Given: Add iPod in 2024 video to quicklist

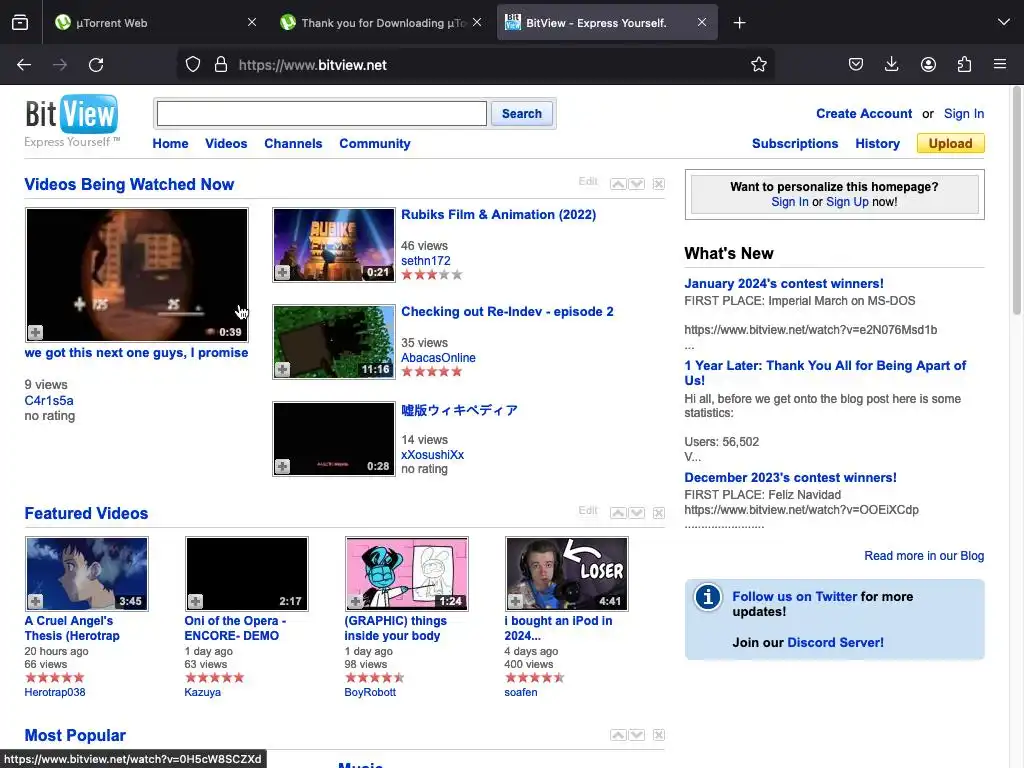Looking at the screenshot, I should pos(515,601).
